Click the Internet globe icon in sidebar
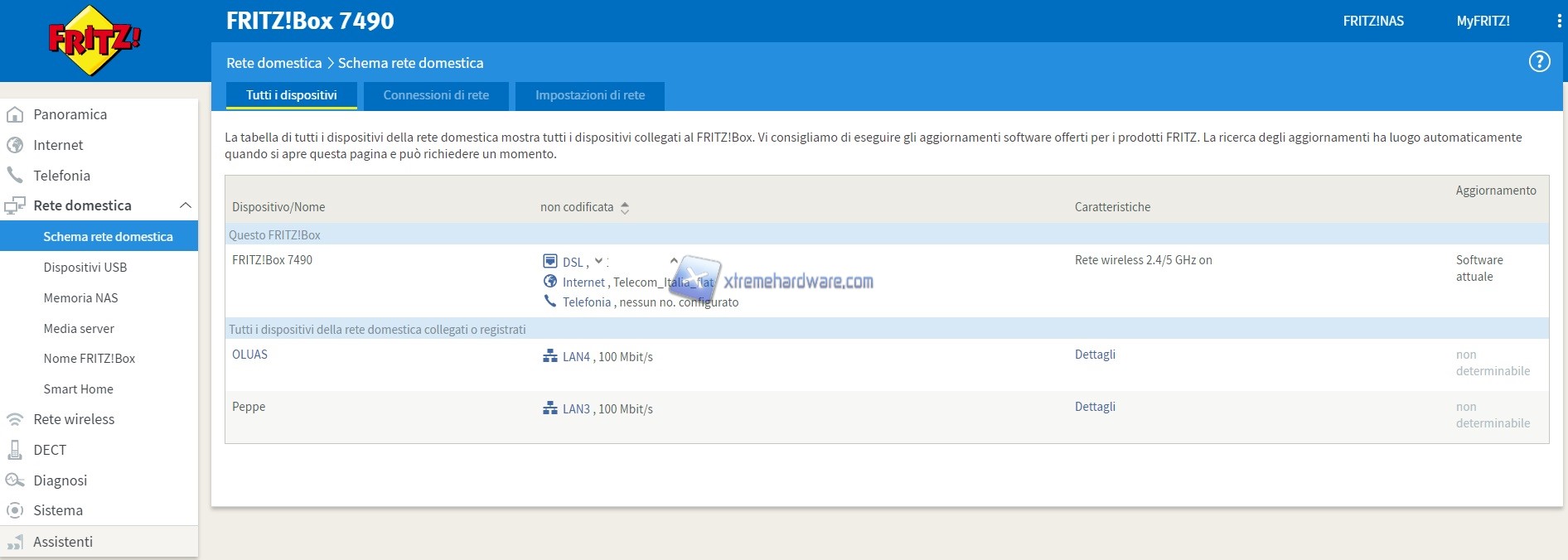This screenshot has height=560, width=1568. [15, 145]
